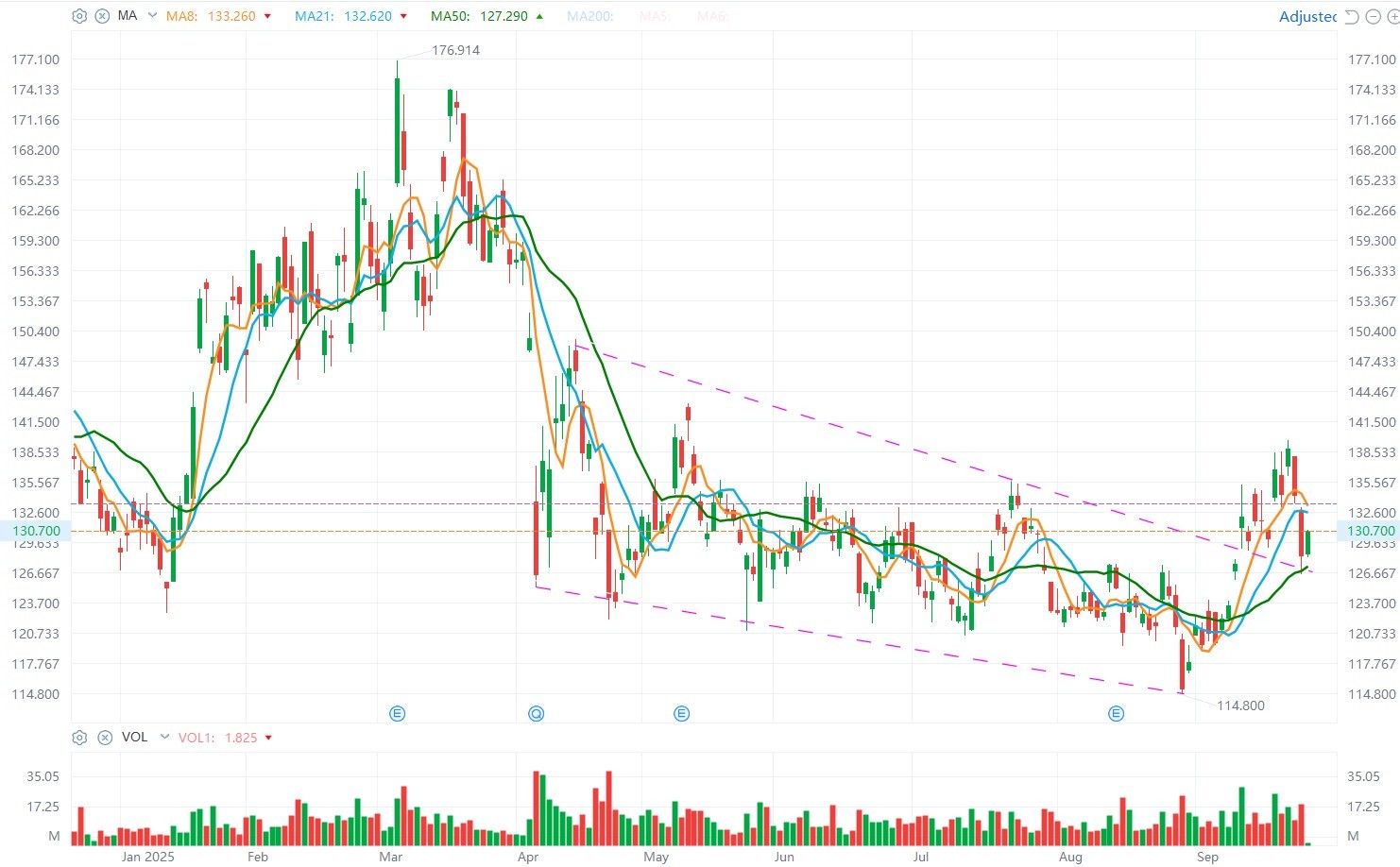Remove the MA indicator with its delete icon

pos(105,15)
